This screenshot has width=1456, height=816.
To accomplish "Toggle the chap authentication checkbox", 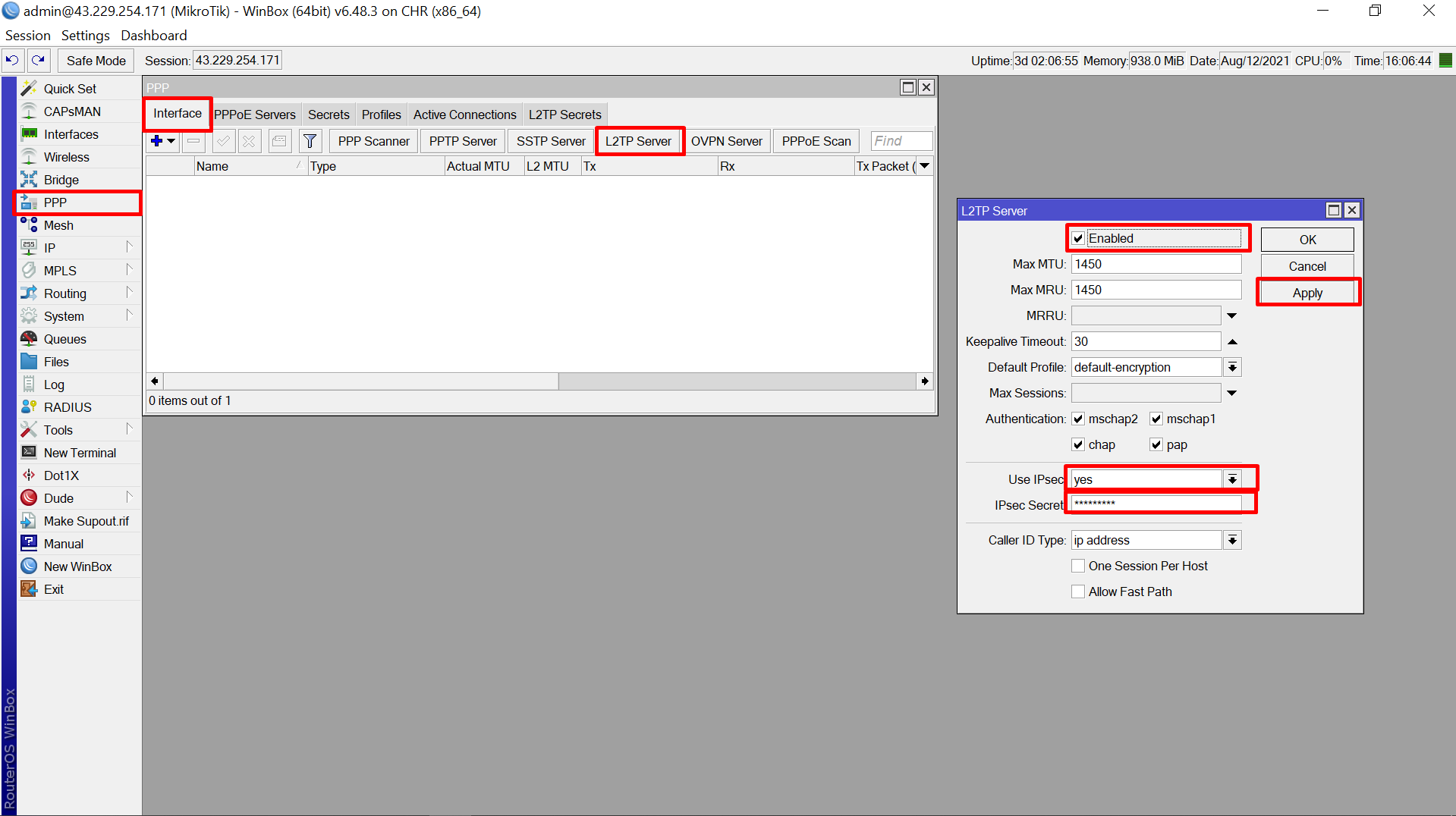I will pos(1078,444).
